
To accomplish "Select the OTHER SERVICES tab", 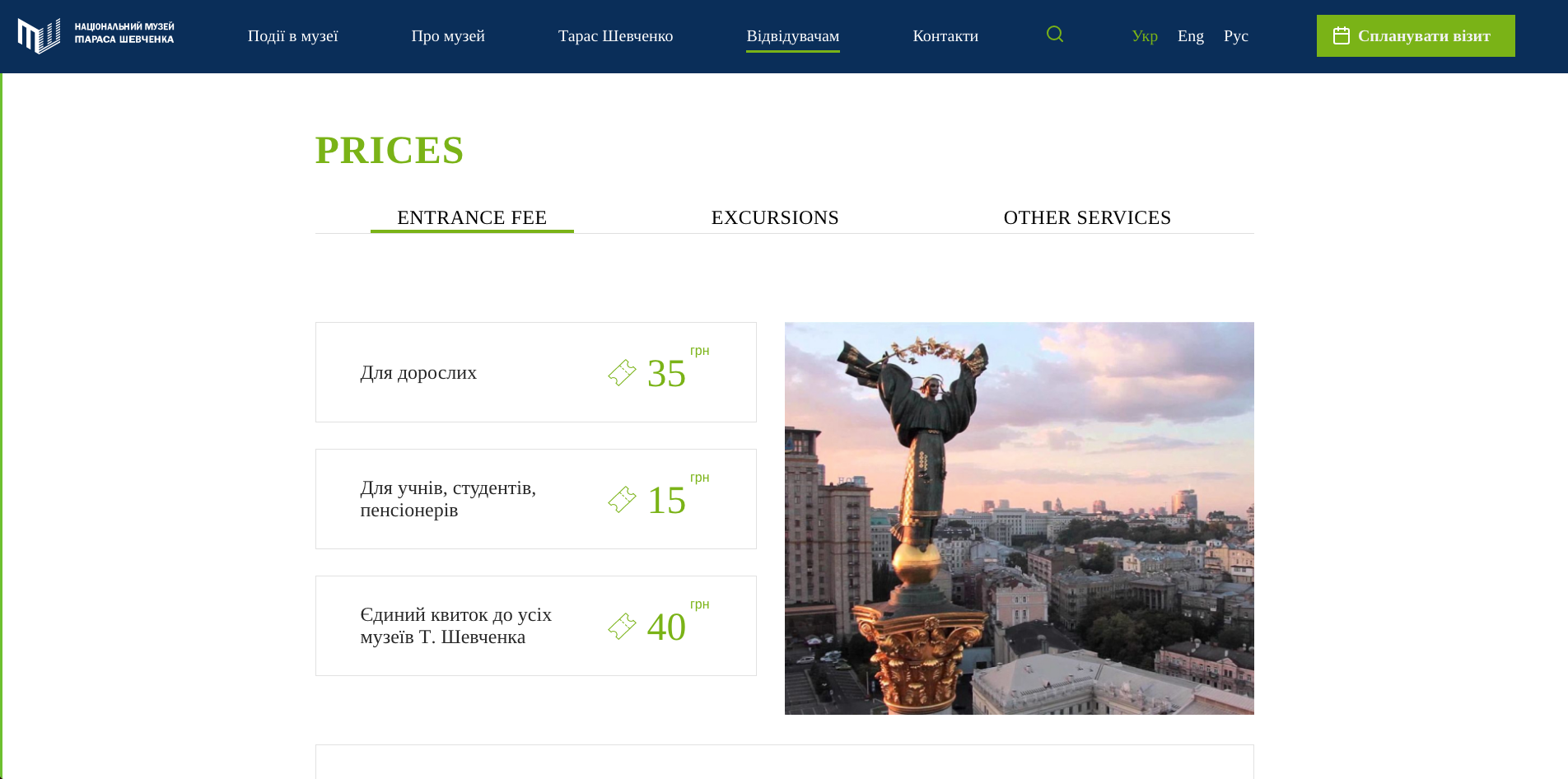I will [1087, 217].
